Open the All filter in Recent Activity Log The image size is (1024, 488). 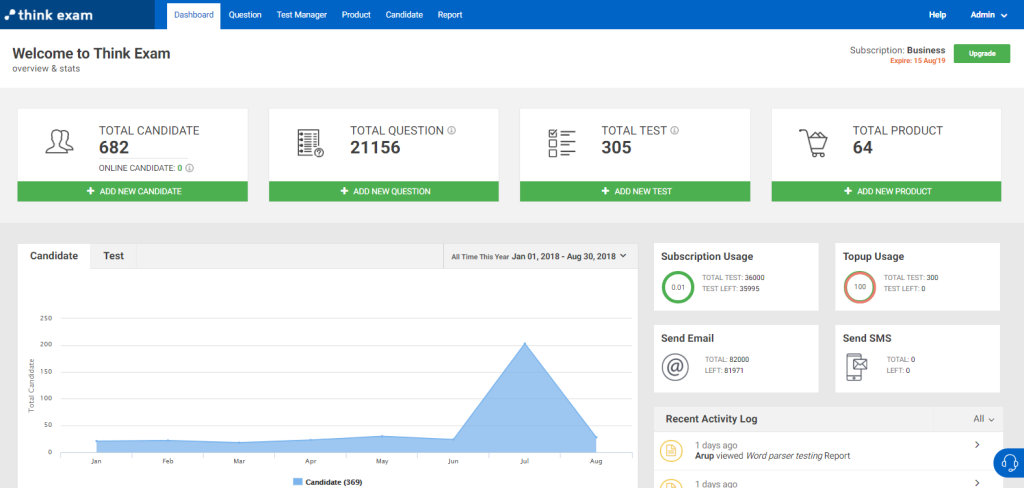click(x=984, y=419)
